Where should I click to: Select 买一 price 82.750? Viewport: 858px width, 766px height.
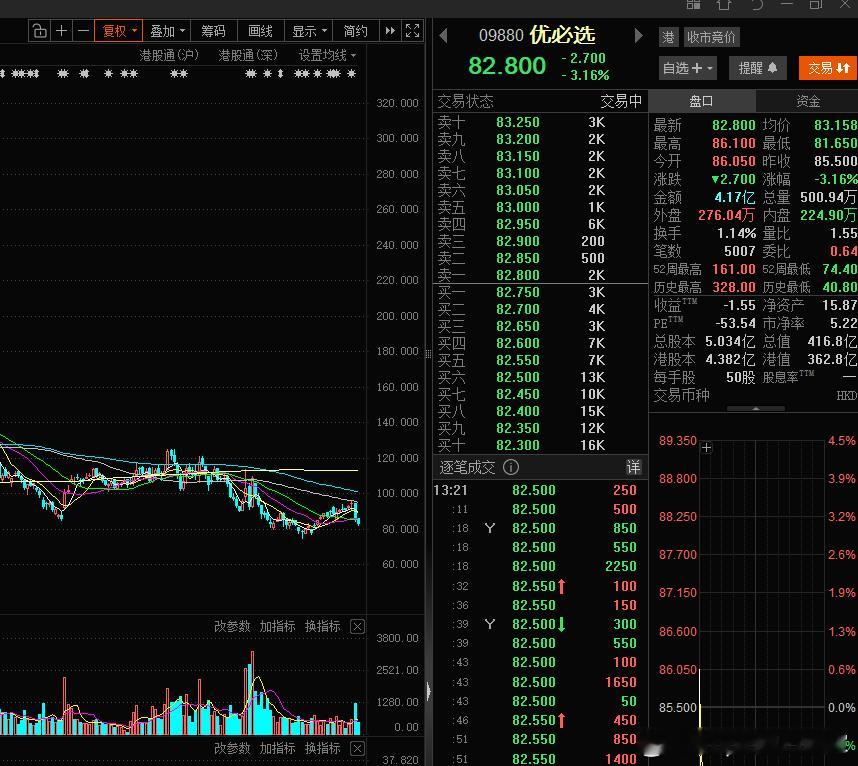pyautogui.click(x=517, y=292)
